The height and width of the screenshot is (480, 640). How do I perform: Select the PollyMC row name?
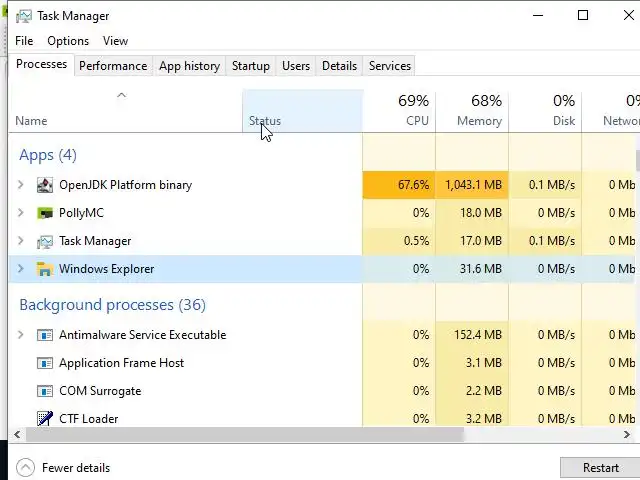coord(81,213)
